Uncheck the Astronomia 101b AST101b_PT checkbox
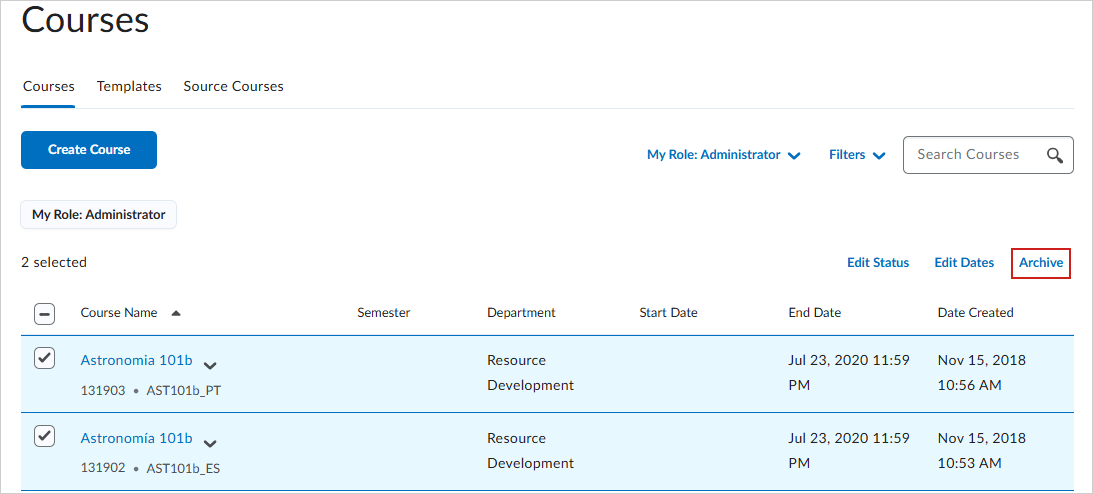 pyautogui.click(x=44, y=358)
